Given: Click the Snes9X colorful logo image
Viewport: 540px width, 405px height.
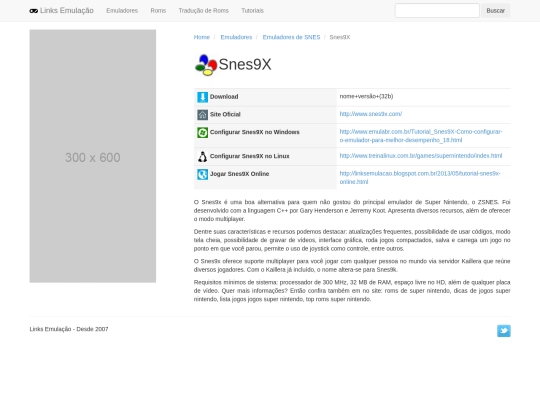Looking at the screenshot, I should coord(206,65).
